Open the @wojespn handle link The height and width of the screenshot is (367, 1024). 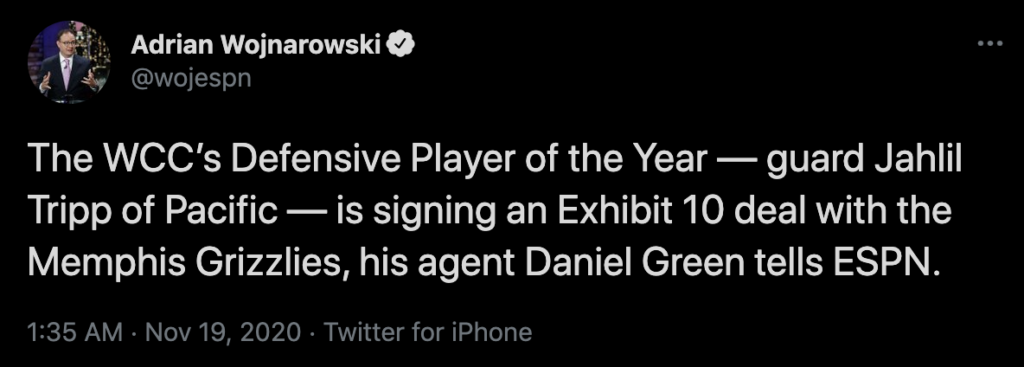[191, 80]
